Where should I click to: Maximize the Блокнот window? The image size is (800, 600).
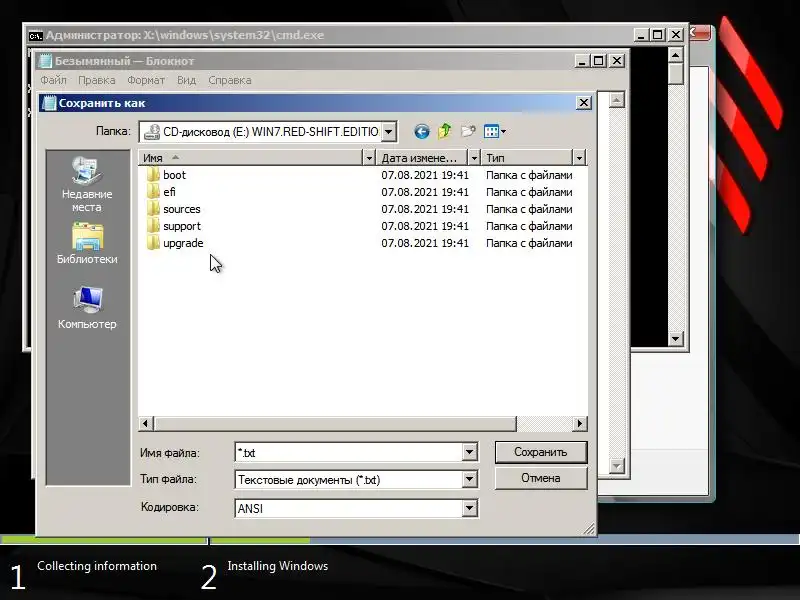pos(598,61)
